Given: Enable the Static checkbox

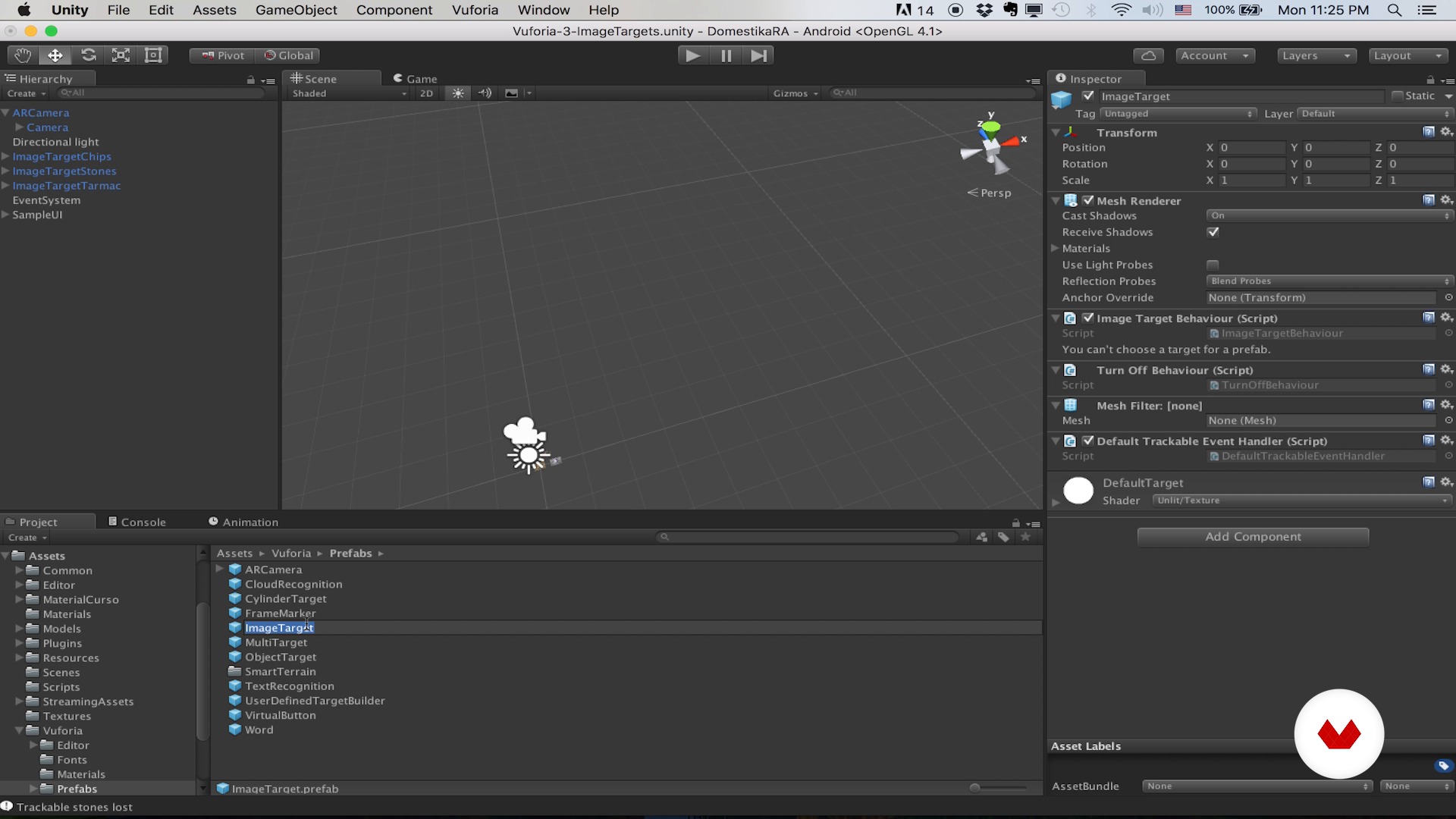Looking at the screenshot, I should pyautogui.click(x=1397, y=96).
